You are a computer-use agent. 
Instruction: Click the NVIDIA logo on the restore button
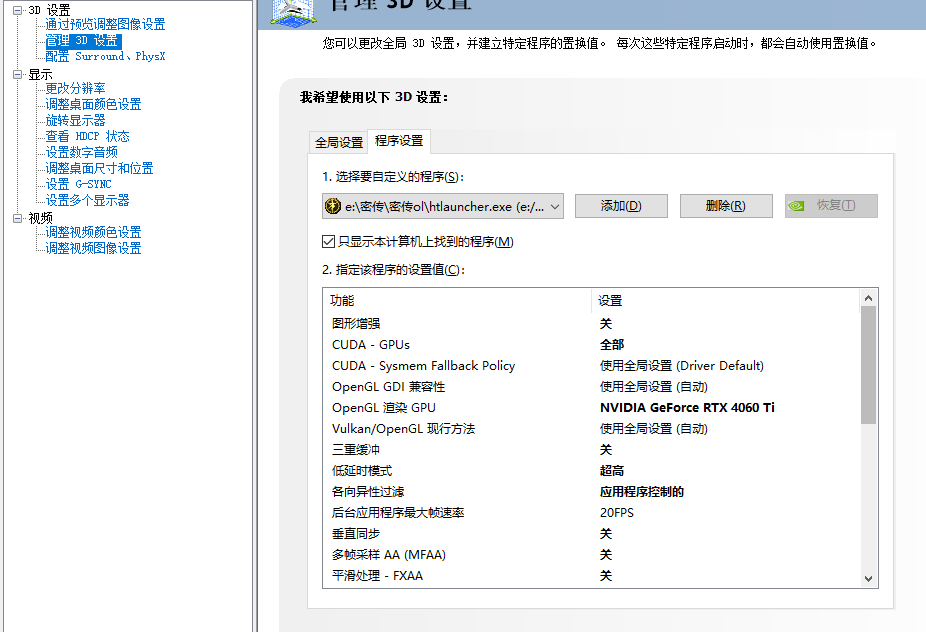pyautogui.click(x=796, y=206)
